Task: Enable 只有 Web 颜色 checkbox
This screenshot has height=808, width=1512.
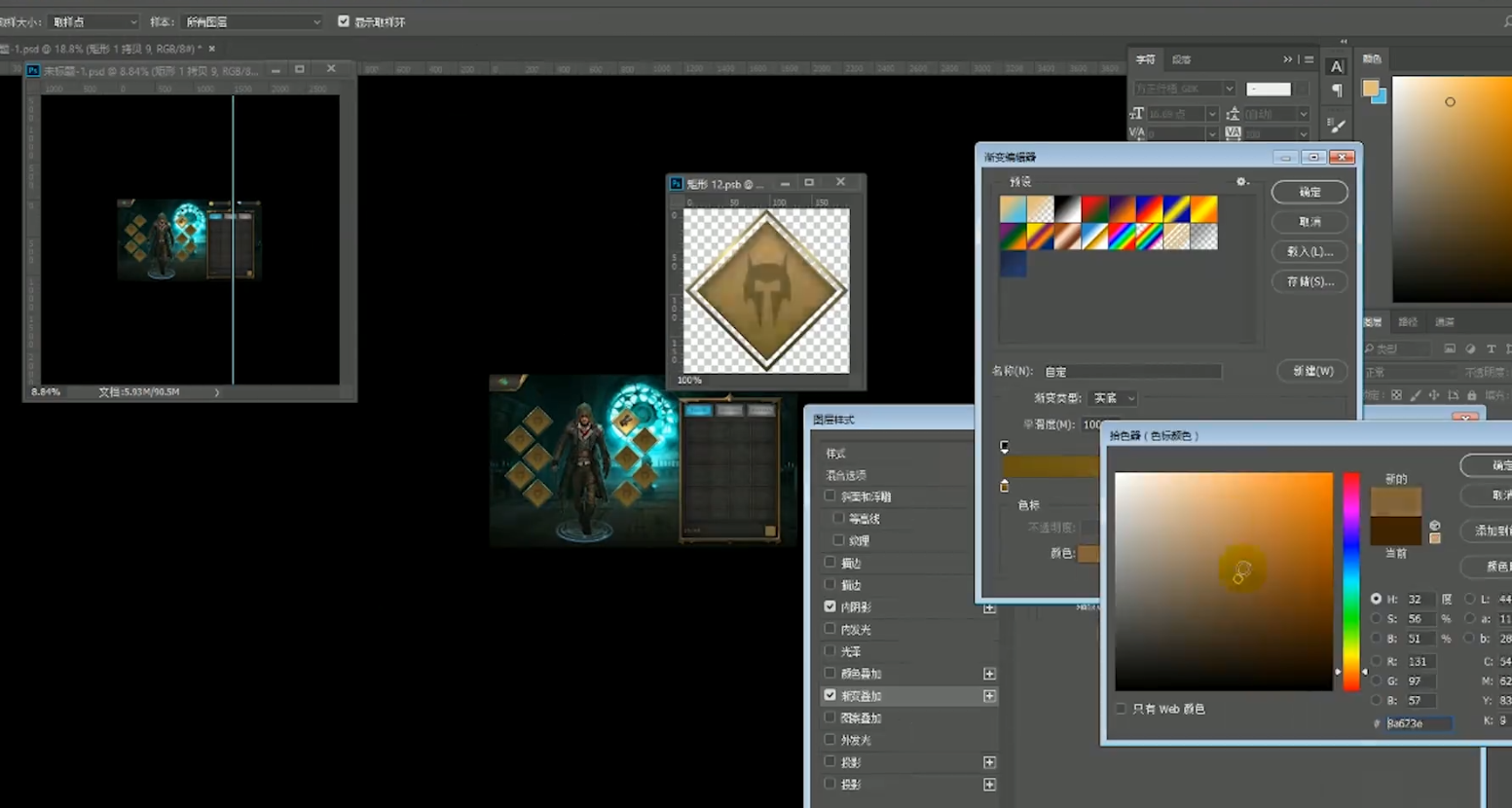Action: tap(1121, 709)
